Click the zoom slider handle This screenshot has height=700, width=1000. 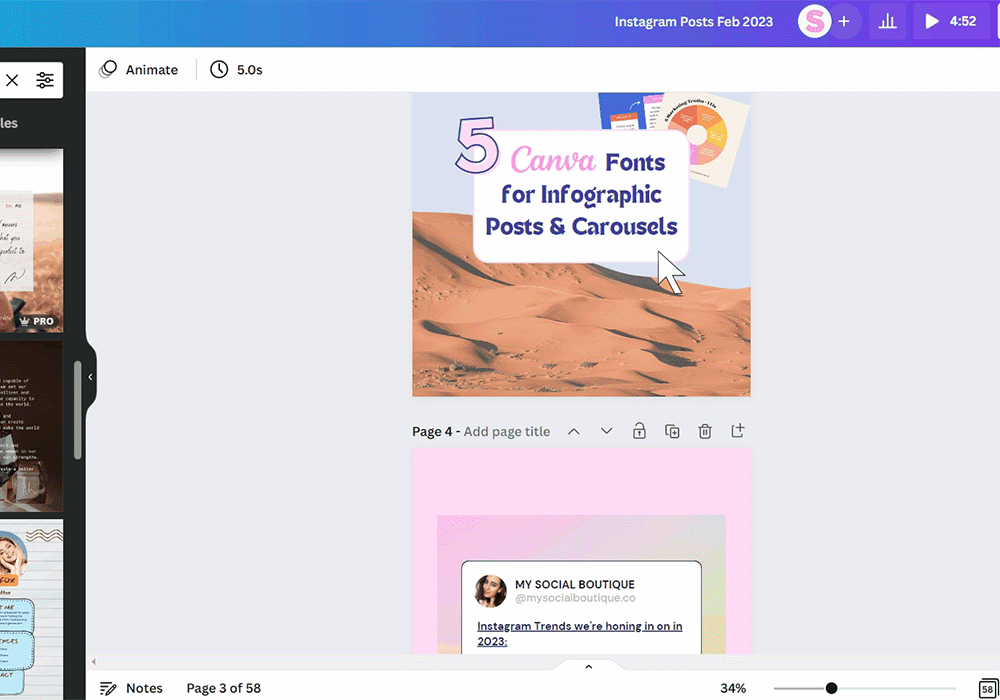831,688
